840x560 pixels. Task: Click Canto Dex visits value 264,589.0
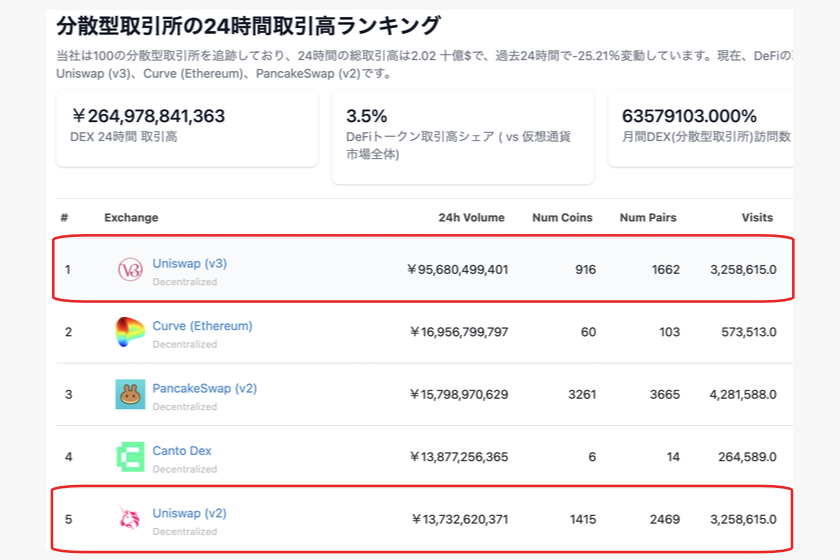click(x=747, y=457)
